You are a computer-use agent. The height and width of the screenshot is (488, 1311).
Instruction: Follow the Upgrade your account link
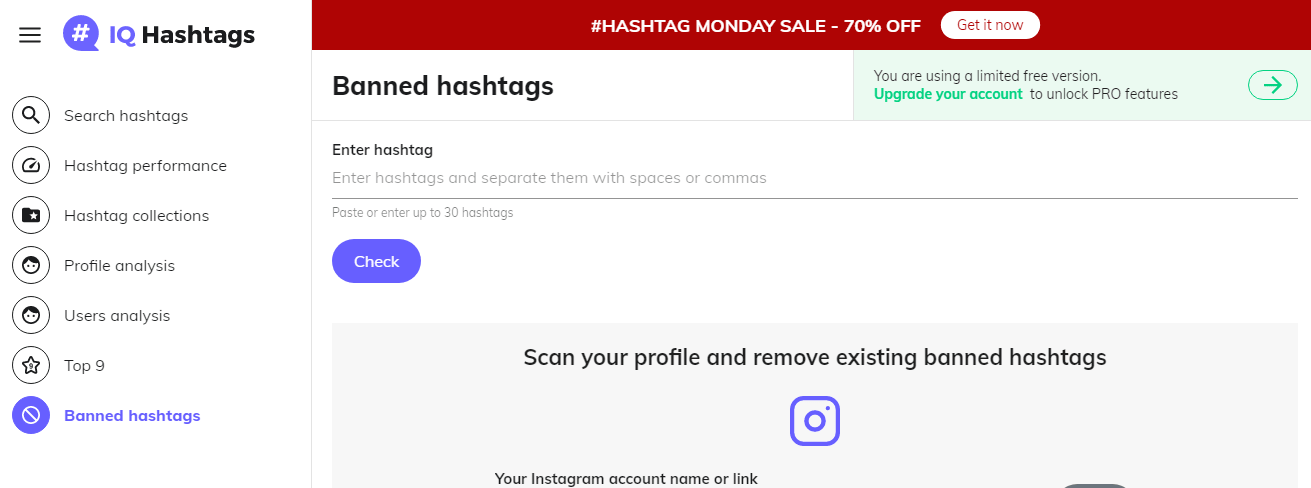tap(948, 94)
